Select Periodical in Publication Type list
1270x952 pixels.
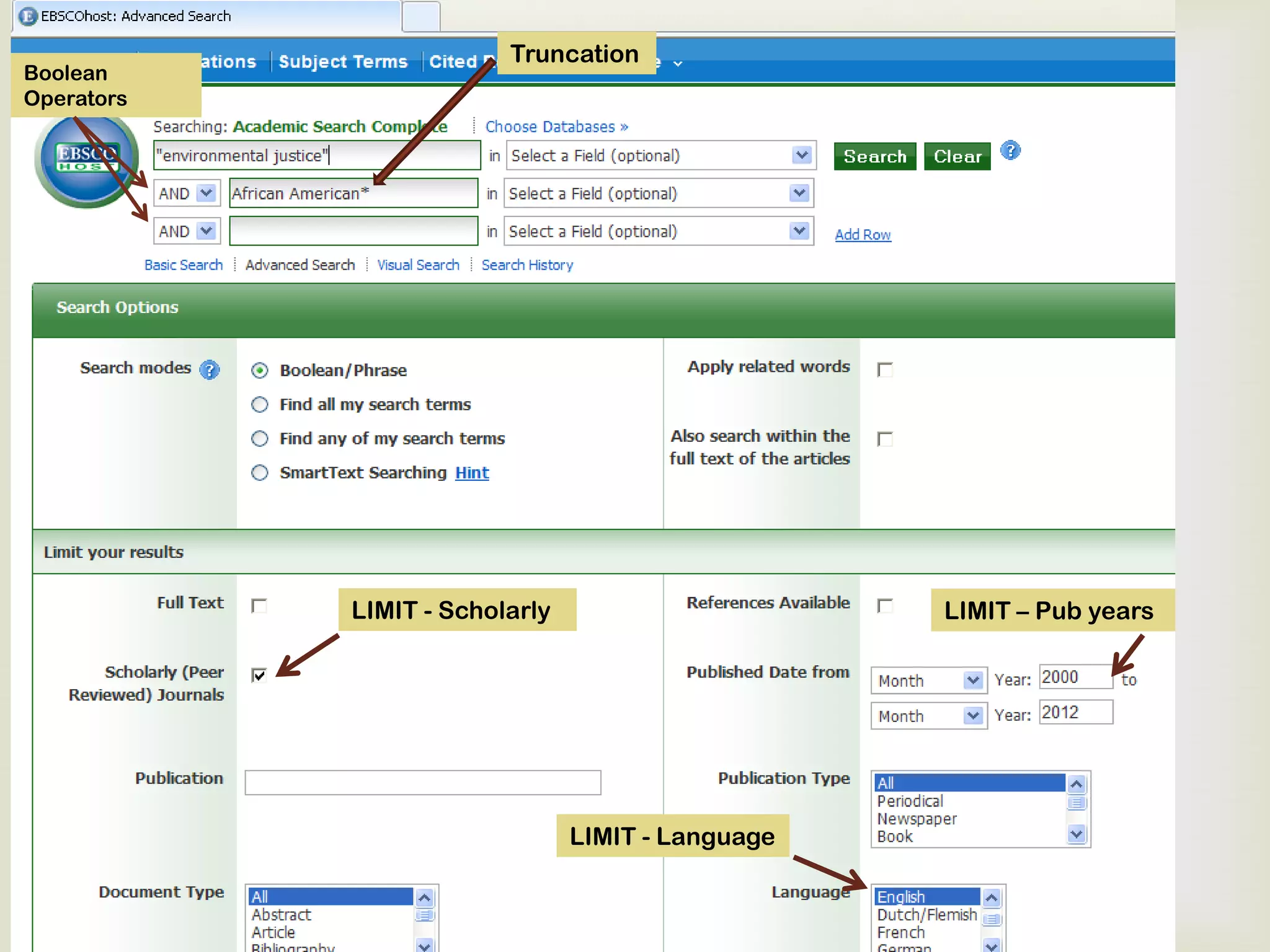point(910,801)
